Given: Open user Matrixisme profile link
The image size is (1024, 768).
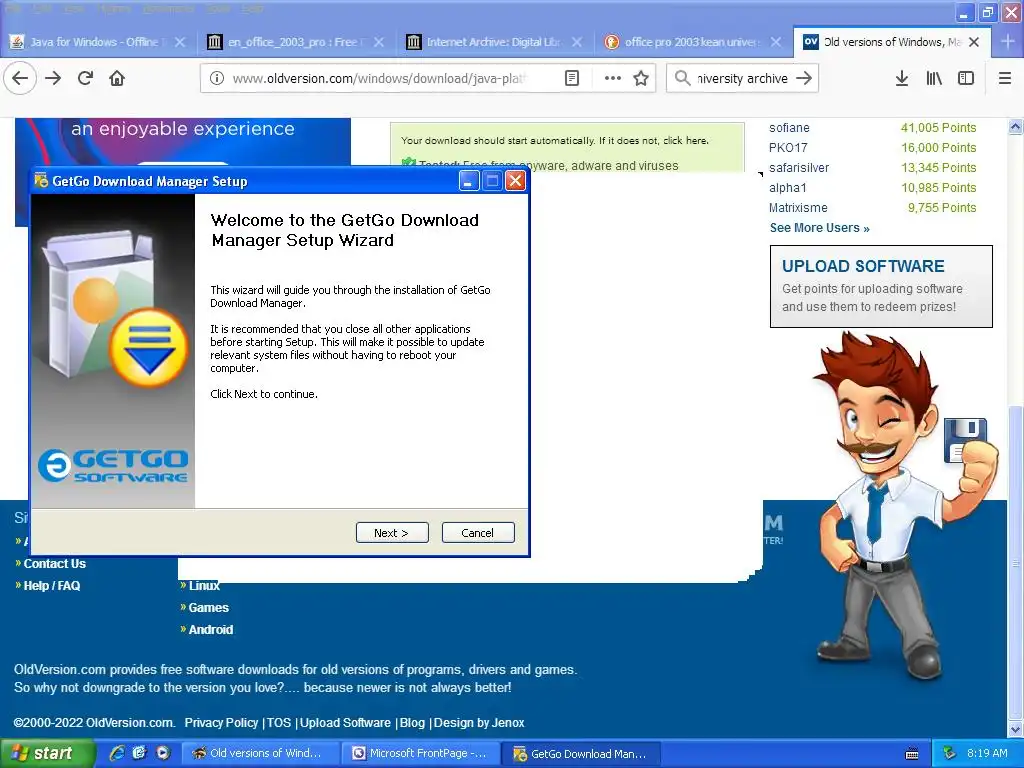Looking at the screenshot, I should click(x=798, y=208).
